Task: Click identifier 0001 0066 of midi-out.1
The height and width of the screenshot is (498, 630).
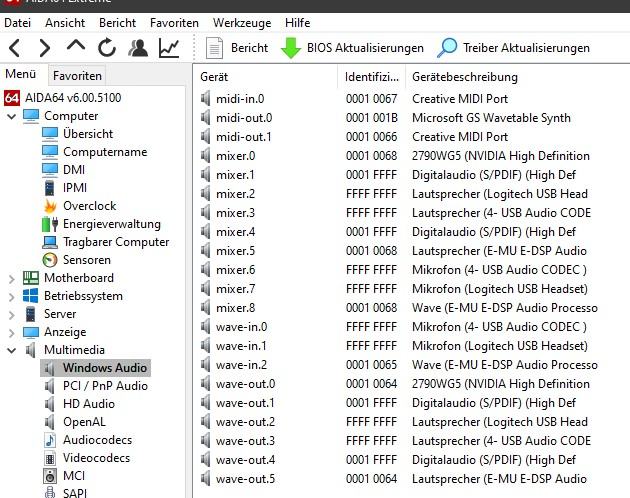Action: pos(371,137)
